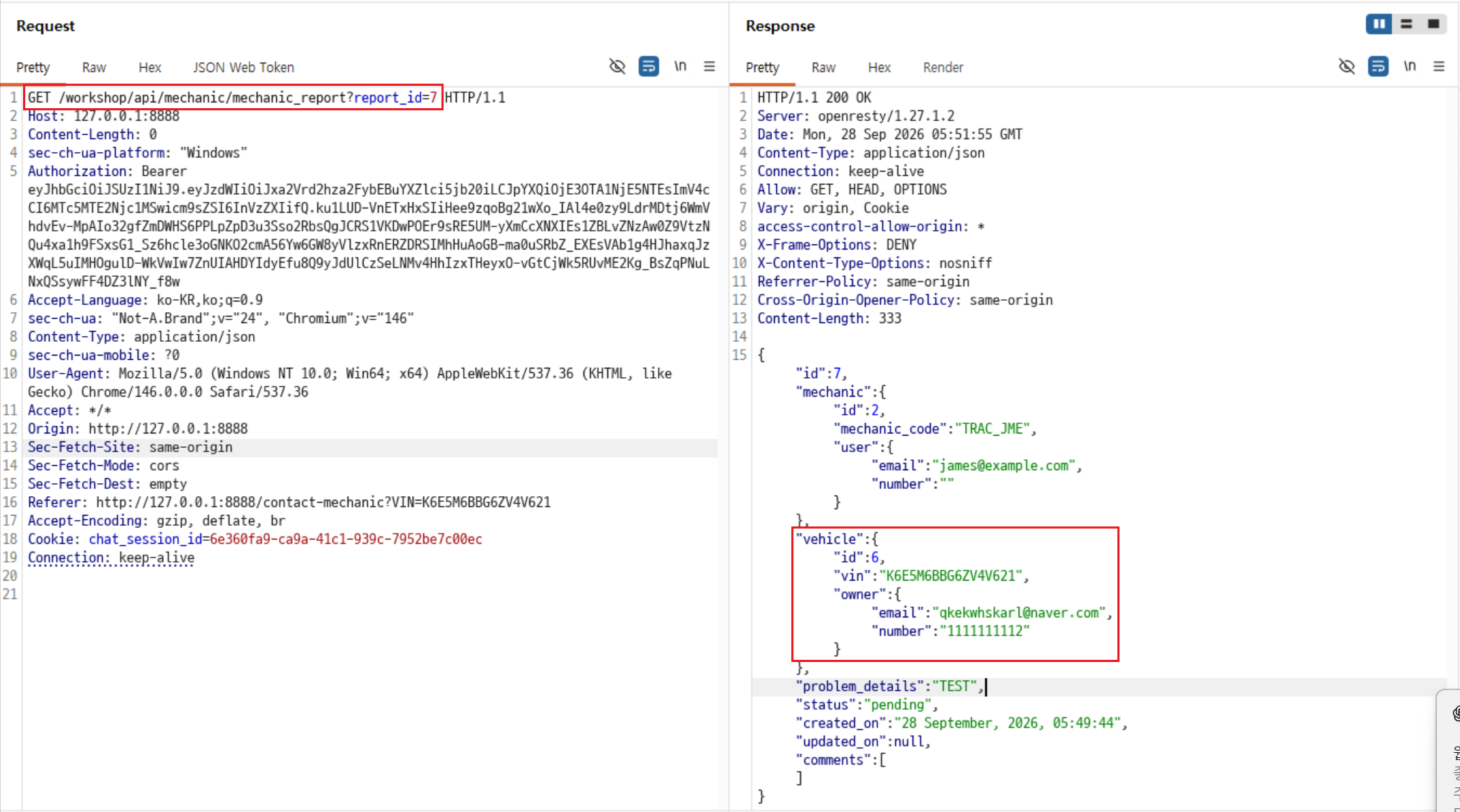The image size is (1460, 812).
Task: Switch to Response Raw tab
Action: click(x=823, y=67)
